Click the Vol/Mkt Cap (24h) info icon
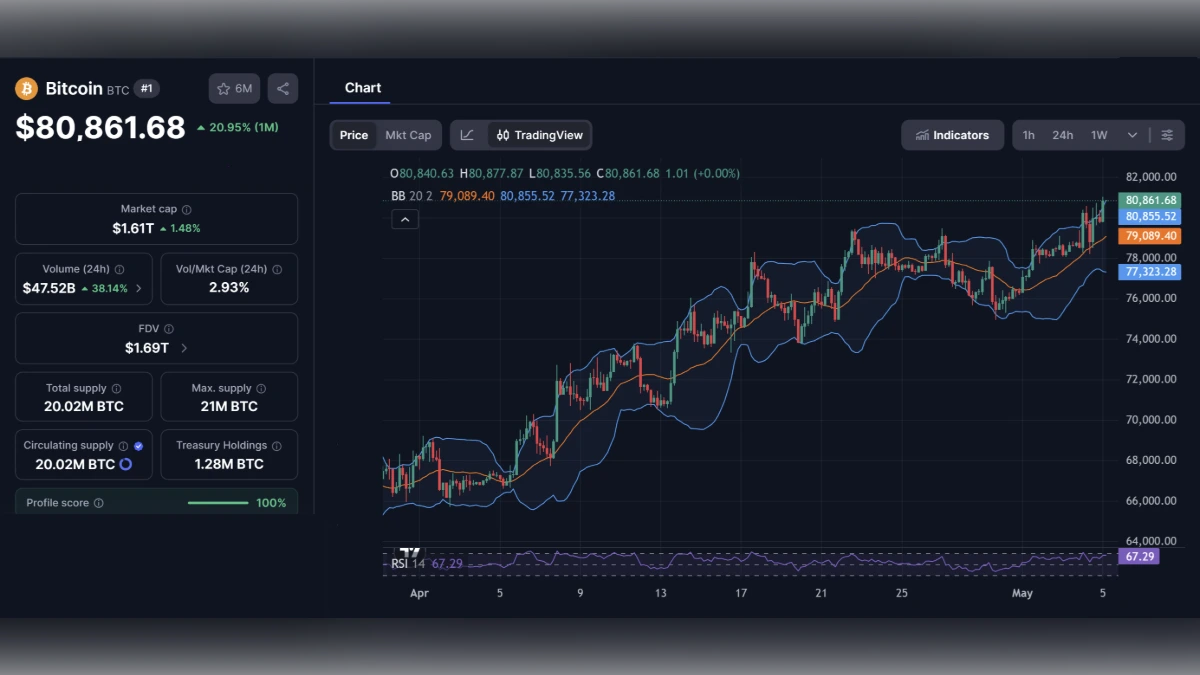The width and height of the screenshot is (1200, 675). [277, 270]
